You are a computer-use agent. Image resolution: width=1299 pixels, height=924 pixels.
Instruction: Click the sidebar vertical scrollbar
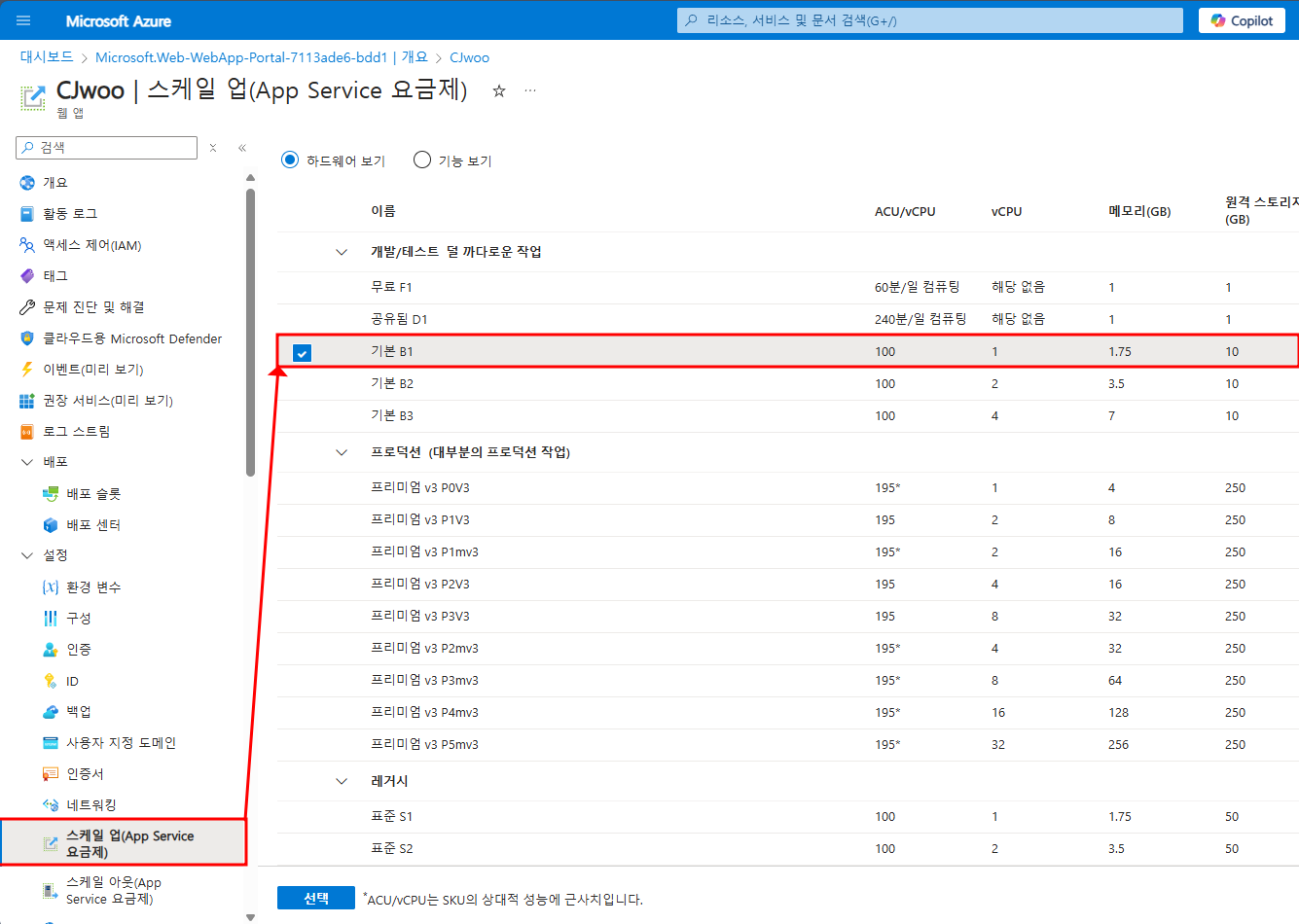250,331
